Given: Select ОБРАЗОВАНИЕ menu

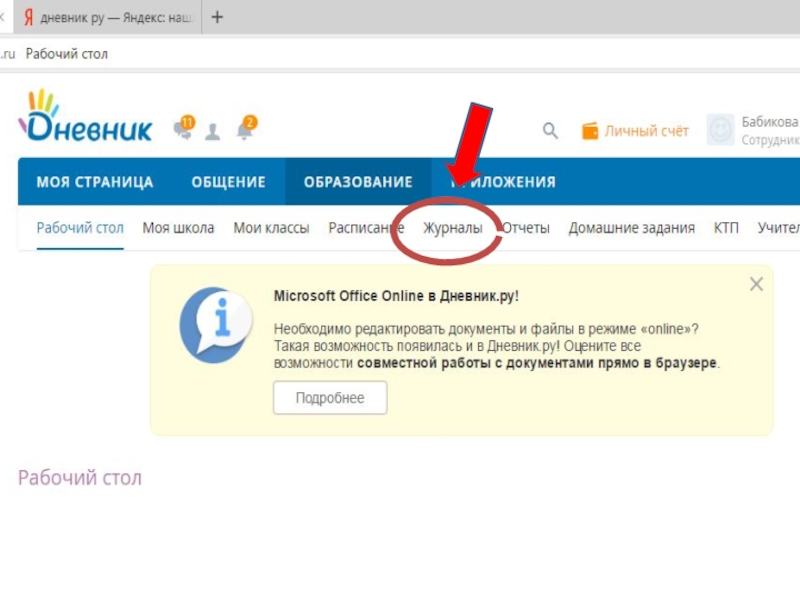Looking at the screenshot, I should coord(358,182).
